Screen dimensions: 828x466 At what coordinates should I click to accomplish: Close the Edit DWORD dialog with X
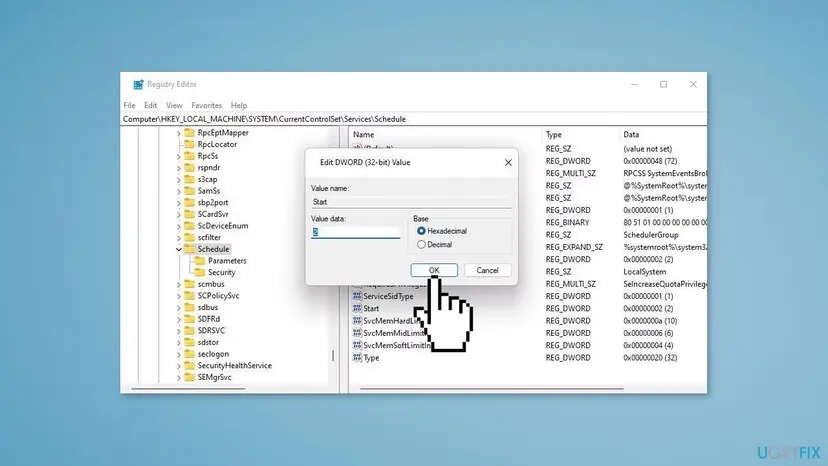coord(508,162)
